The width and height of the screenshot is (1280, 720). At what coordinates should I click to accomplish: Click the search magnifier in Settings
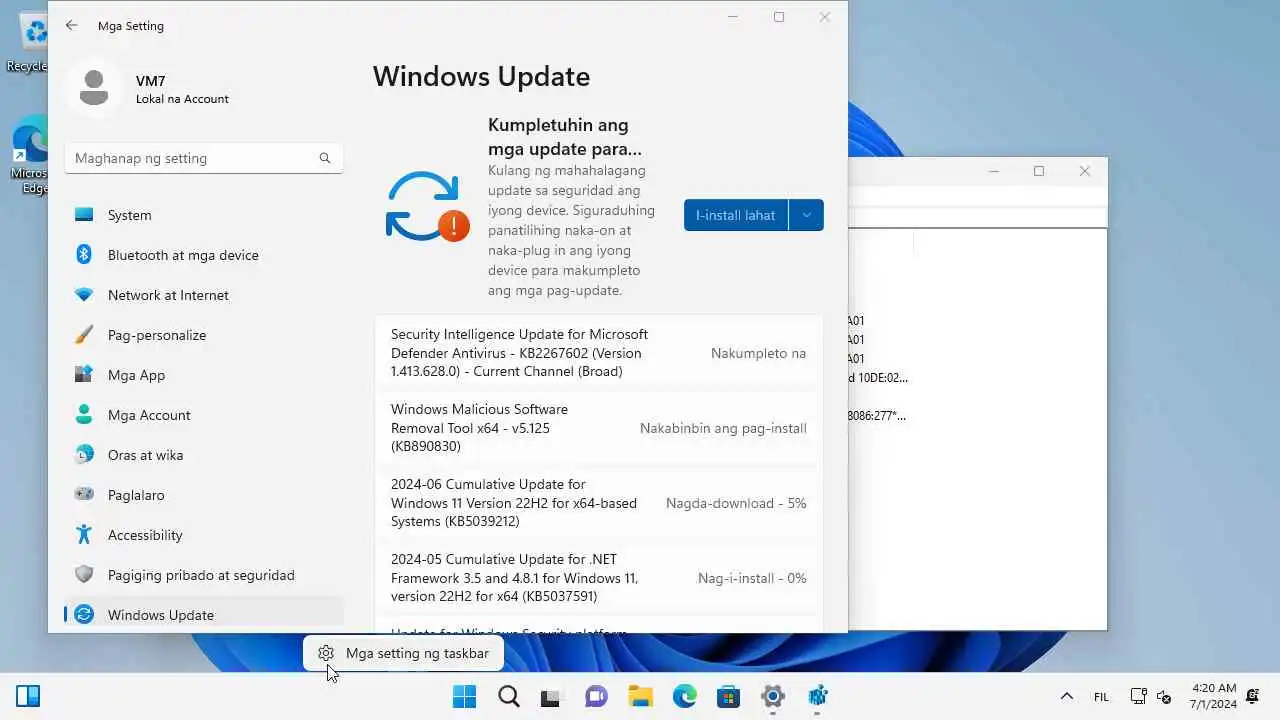coord(325,158)
